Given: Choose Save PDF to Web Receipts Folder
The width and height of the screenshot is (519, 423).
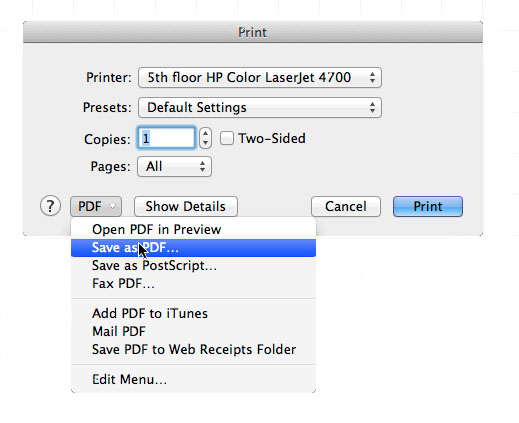Looking at the screenshot, I should click(193, 350).
